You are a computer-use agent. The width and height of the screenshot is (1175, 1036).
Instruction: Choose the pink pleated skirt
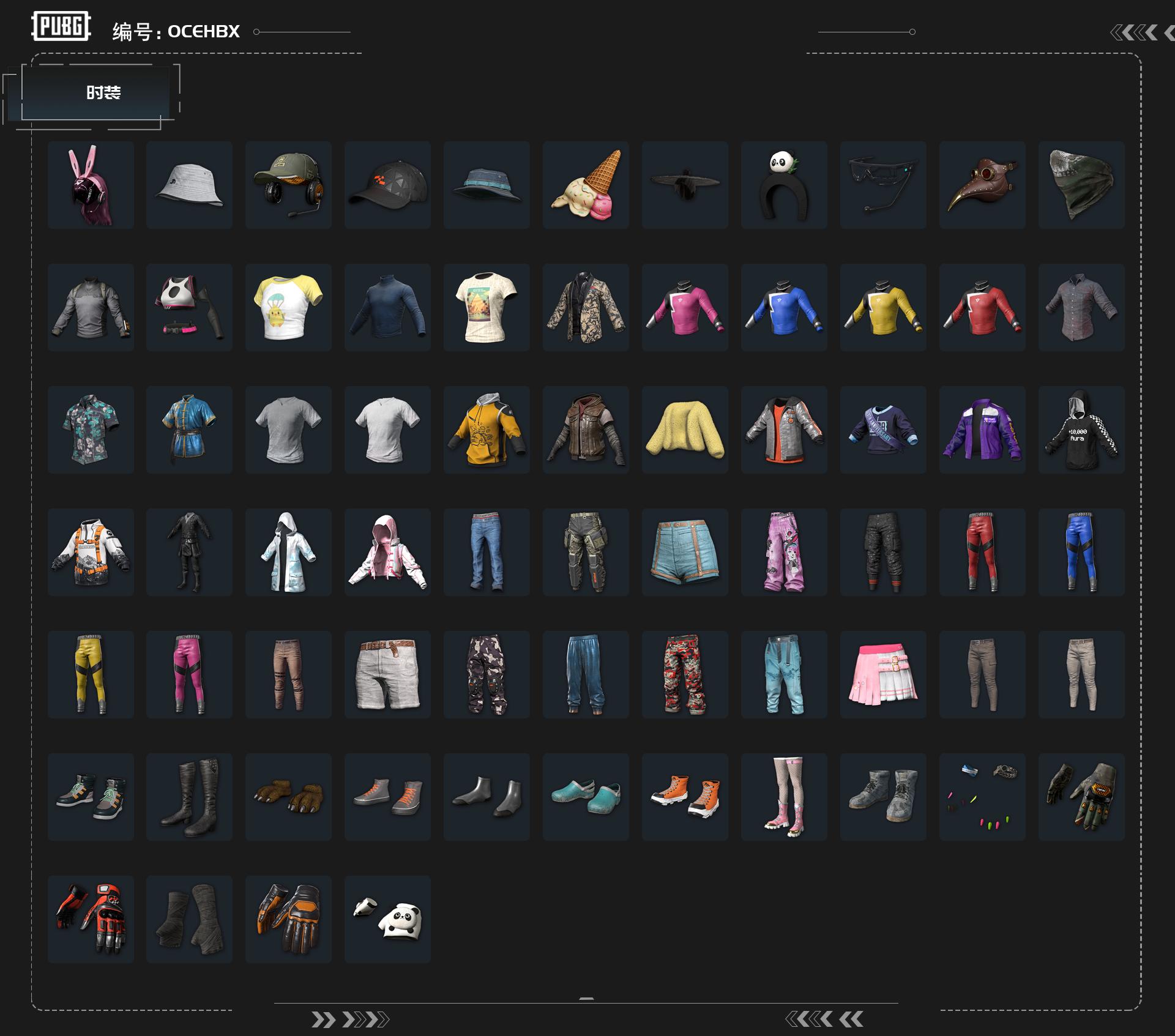click(884, 674)
